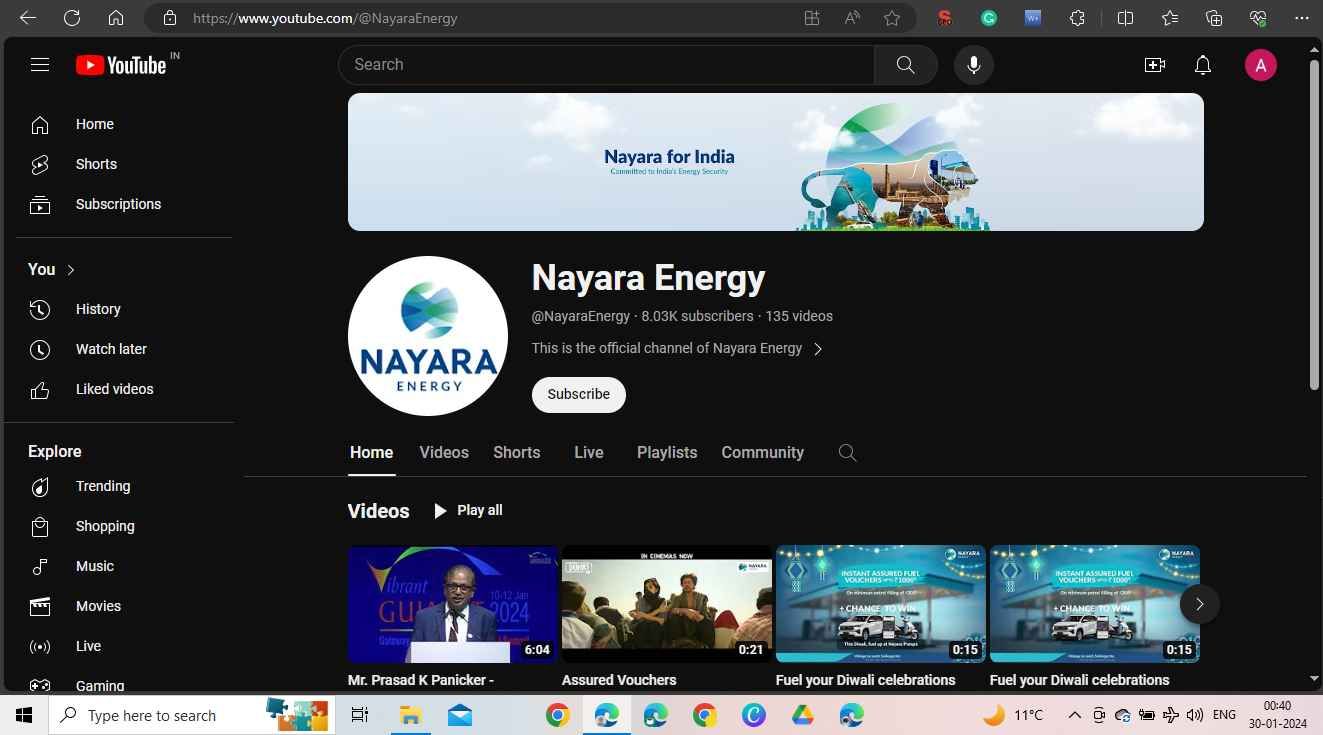Subscribe to Nayara Energy
The width and height of the screenshot is (1323, 735).
578,394
